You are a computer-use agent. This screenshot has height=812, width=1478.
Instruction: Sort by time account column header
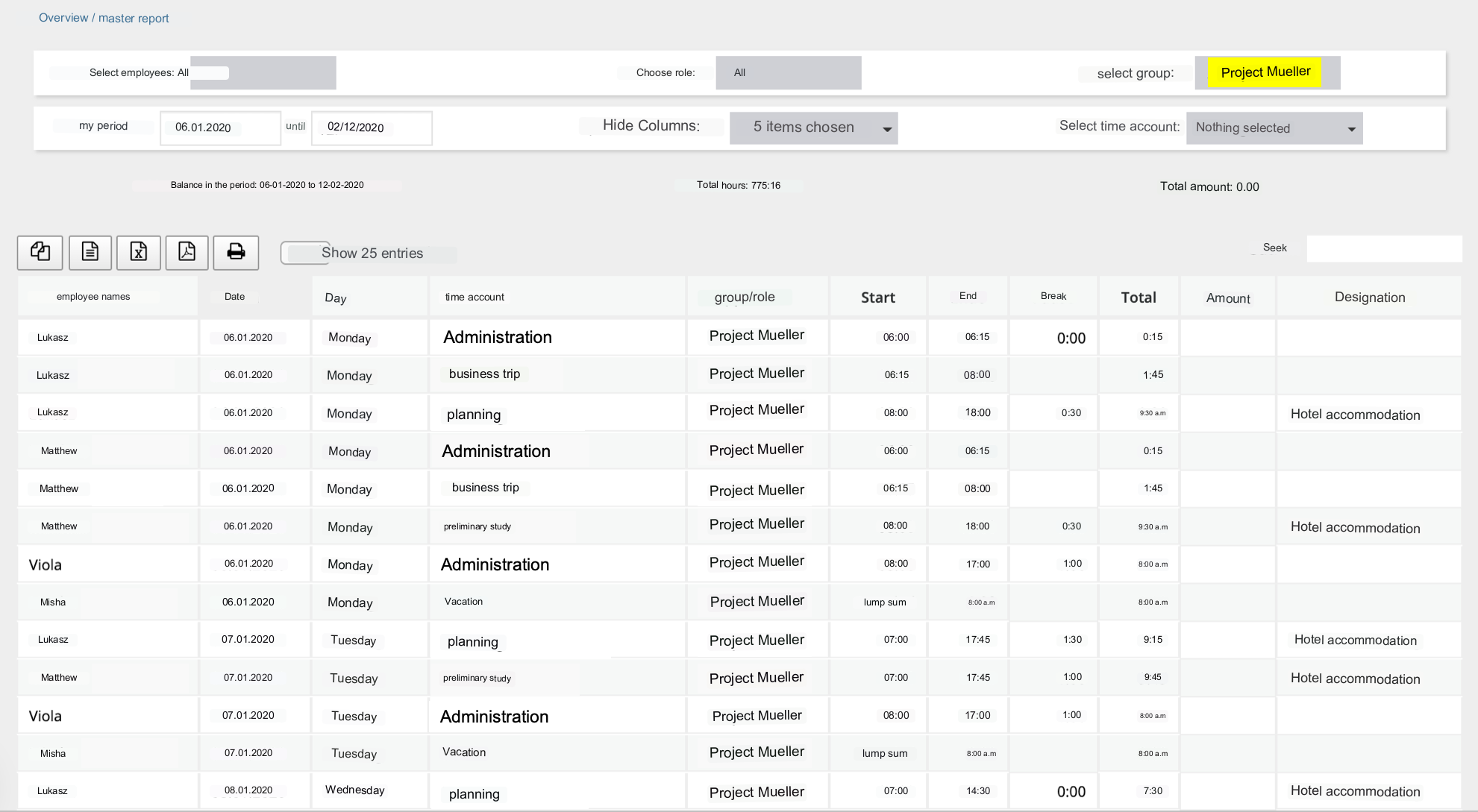557,297
